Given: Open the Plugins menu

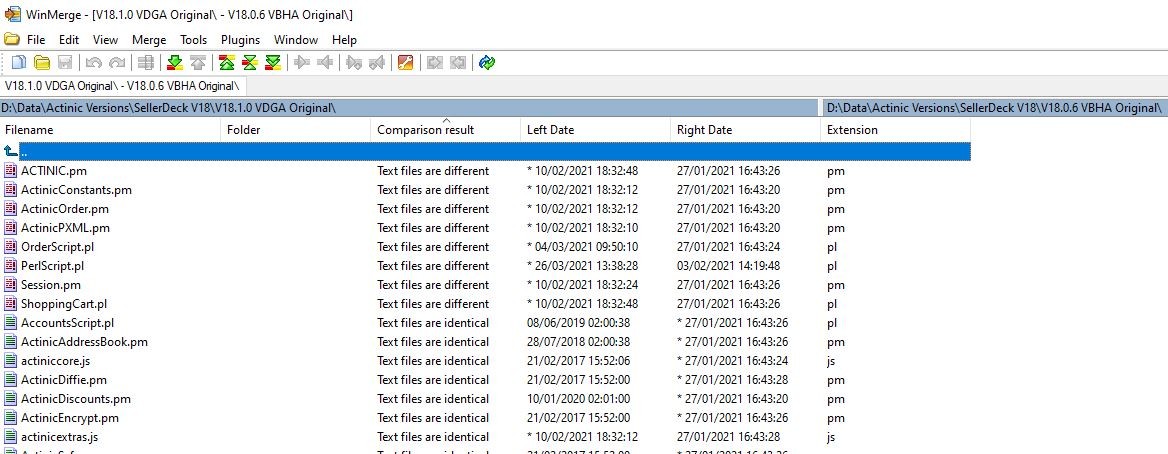Looking at the screenshot, I should tap(240, 40).
